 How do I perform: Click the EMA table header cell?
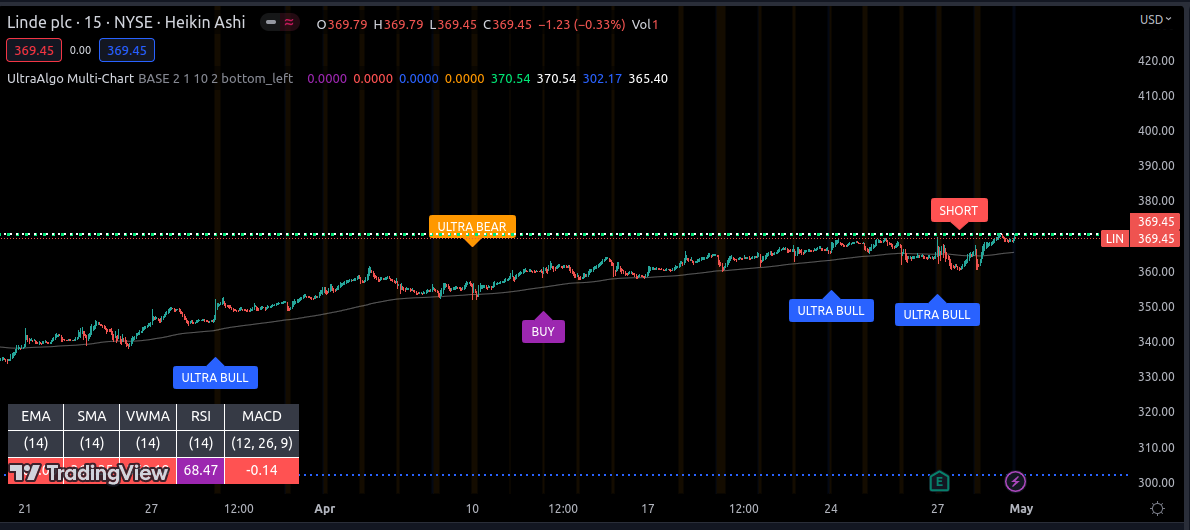(36, 416)
